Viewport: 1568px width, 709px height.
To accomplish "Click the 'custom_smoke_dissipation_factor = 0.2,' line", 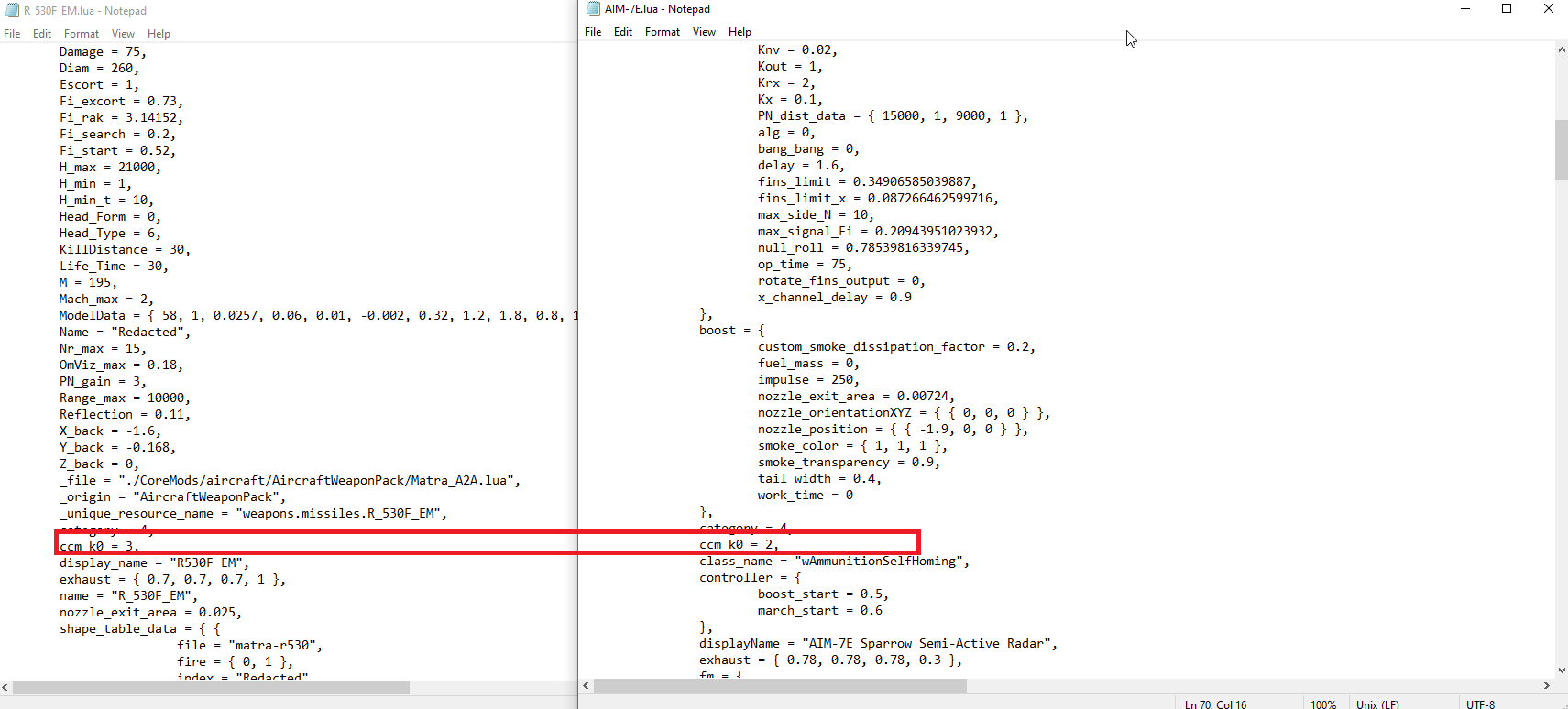I will [x=897, y=347].
